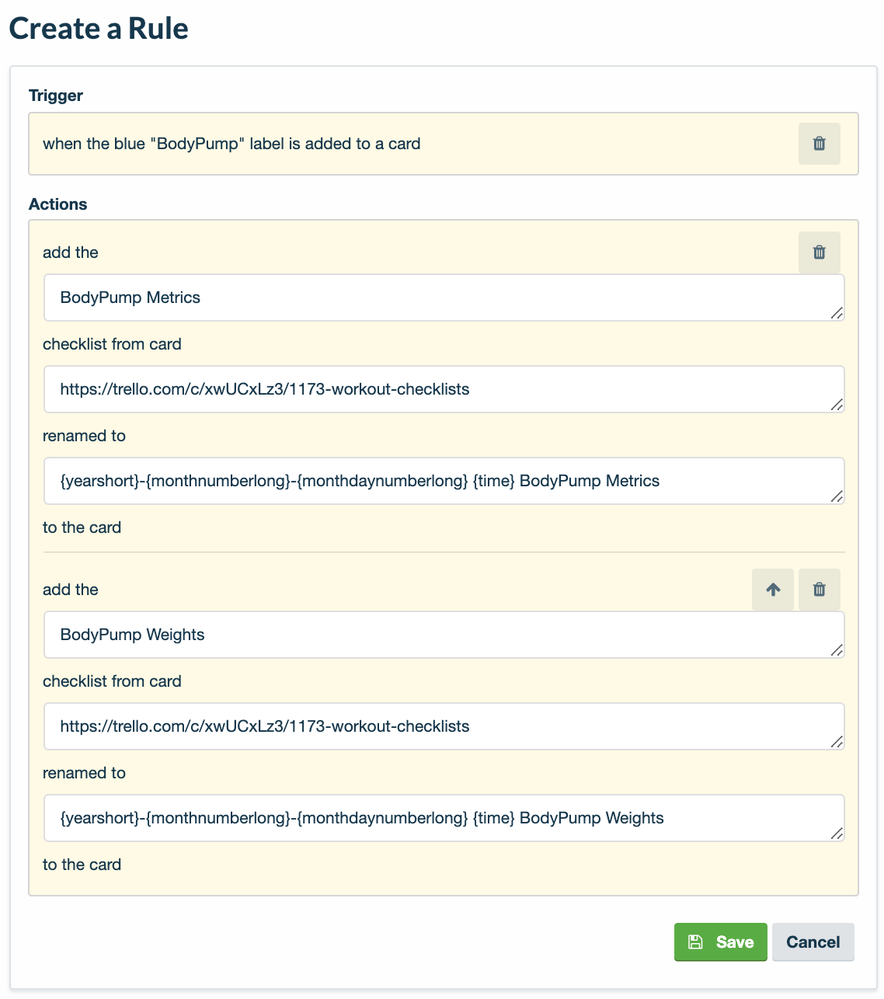
Task: Click the second renamed to variable field
Action: pos(440,817)
